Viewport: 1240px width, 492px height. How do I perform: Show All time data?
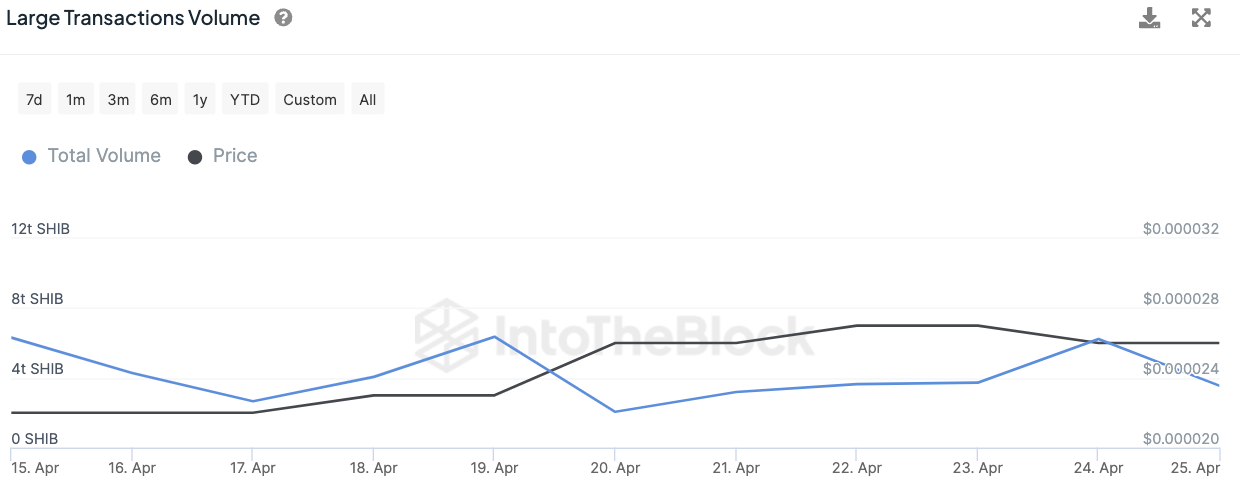tap(368, 100)
